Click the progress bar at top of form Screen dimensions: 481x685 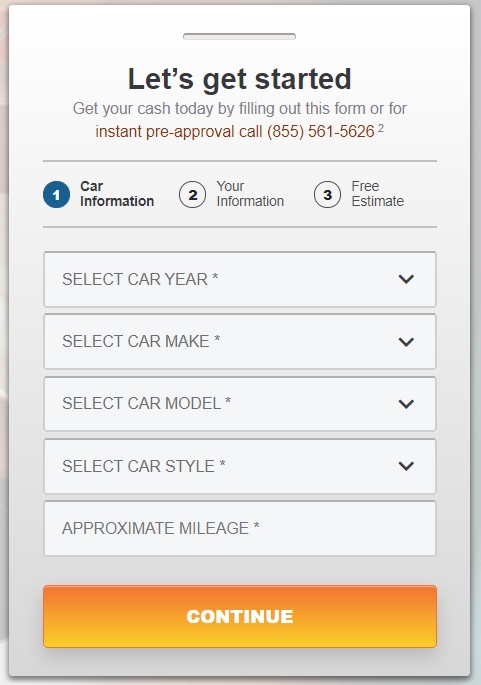(x=239, y=36)
